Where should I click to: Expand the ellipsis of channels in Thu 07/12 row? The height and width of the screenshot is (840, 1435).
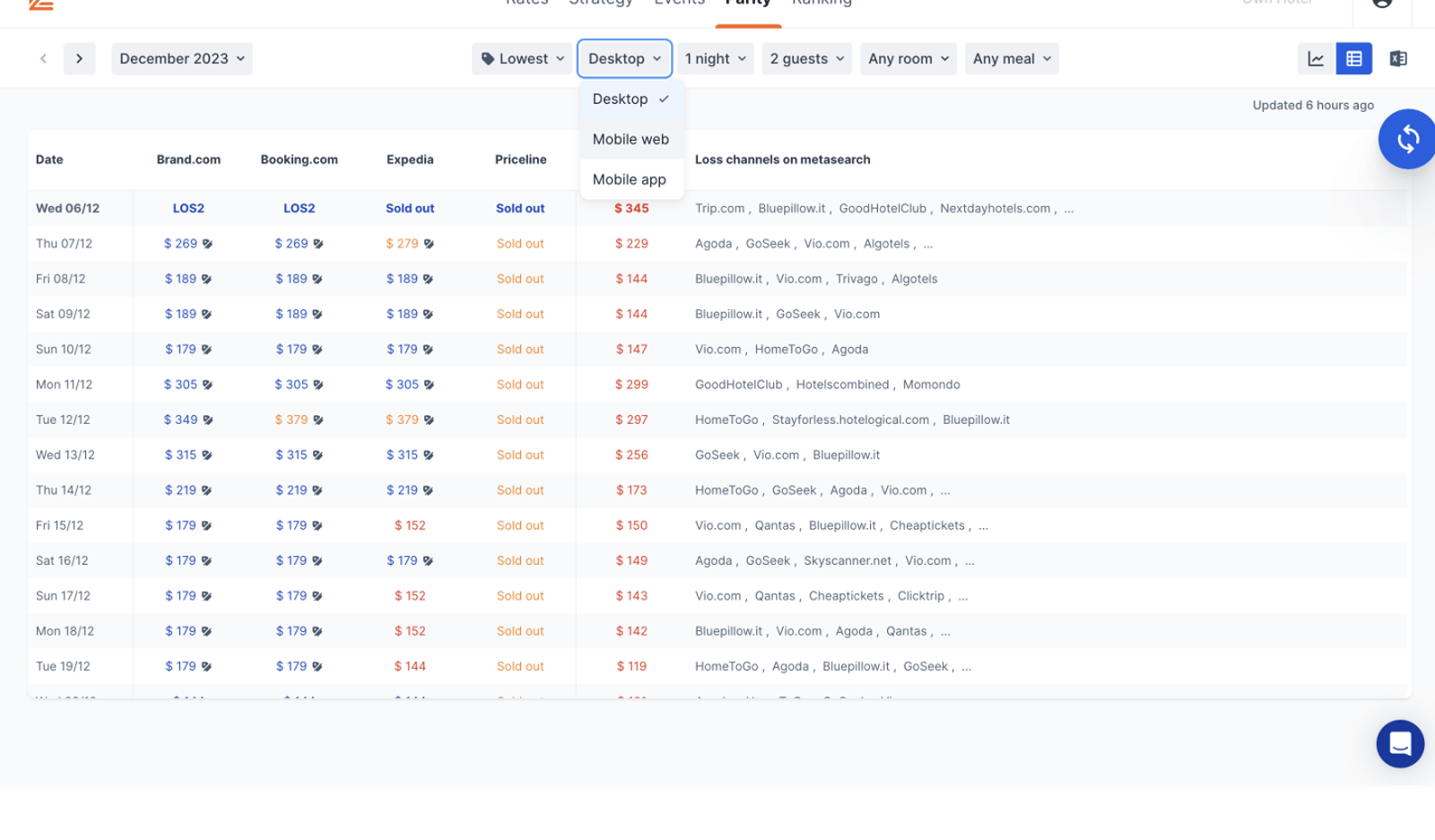click(928, 244)
